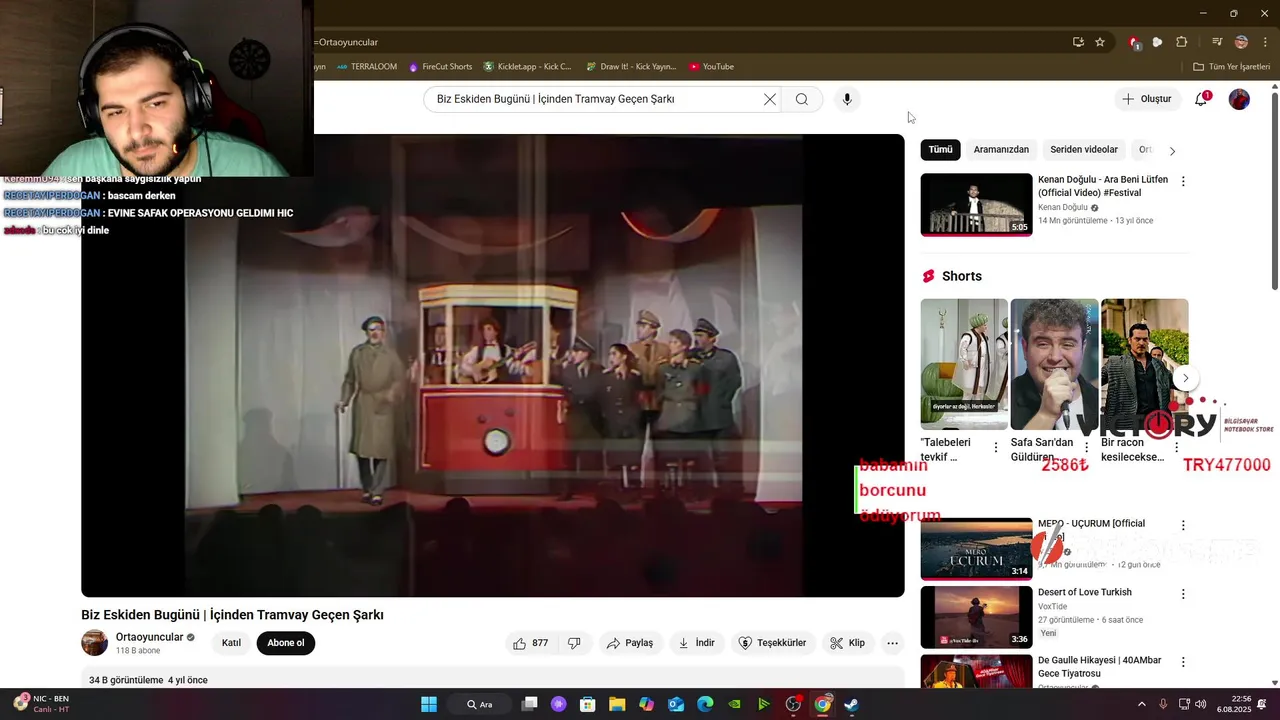Screen dimensions: 1280x720
Task: Open File Explorer from the taskbar
Action: click(617, 704)
